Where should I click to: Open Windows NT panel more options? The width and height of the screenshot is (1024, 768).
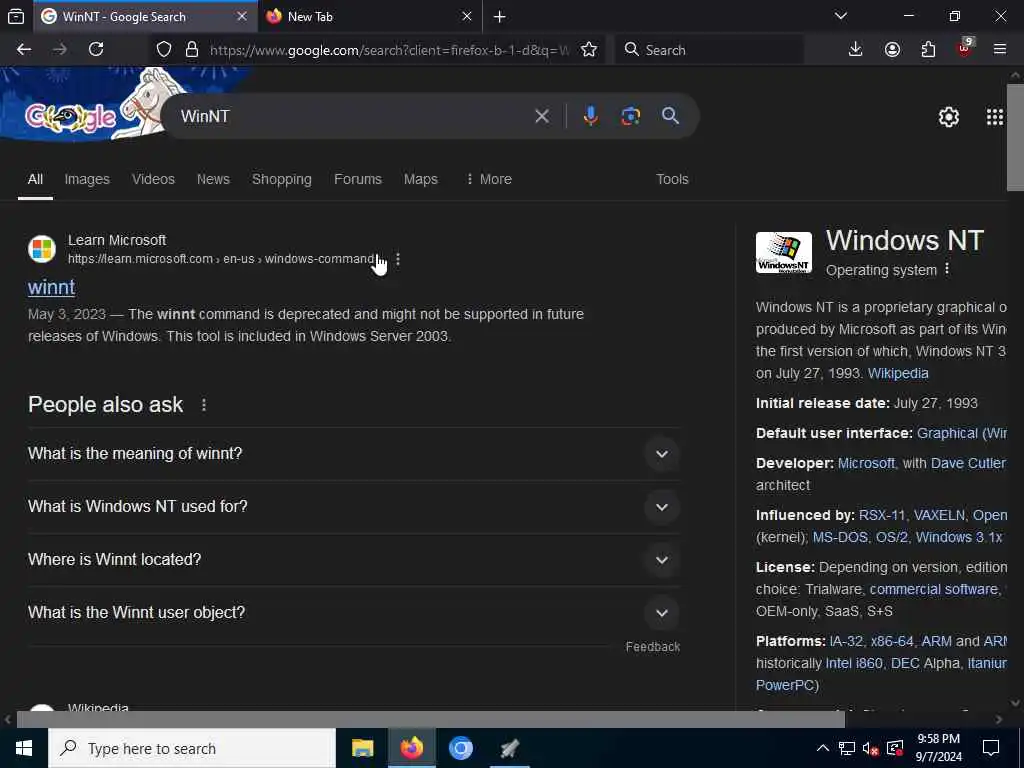[x=947, y=270]
